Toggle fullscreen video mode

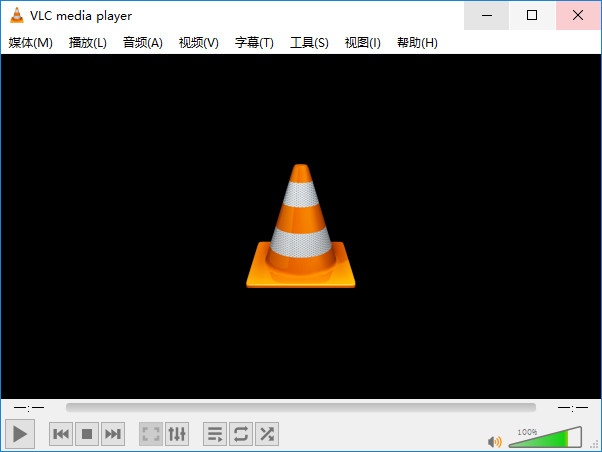(x=150, y=434)
